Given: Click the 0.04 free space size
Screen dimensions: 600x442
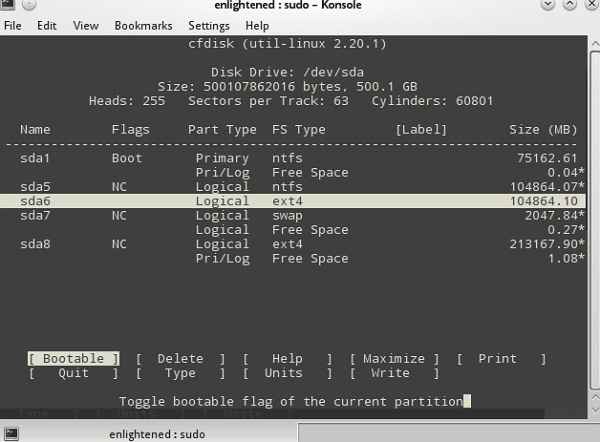Looking at the screenshot, I should 566,173.
